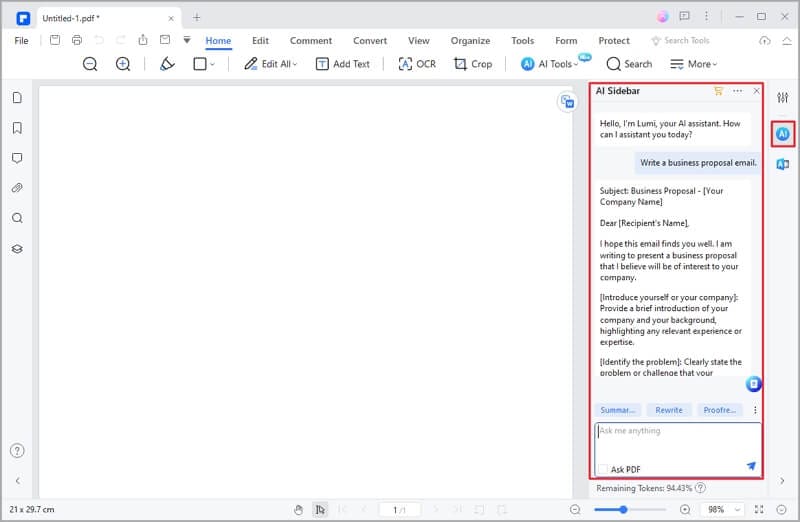The height and width of the screenshot is (522, 800).
Task: Click the page number field
Action: point(399,509)
